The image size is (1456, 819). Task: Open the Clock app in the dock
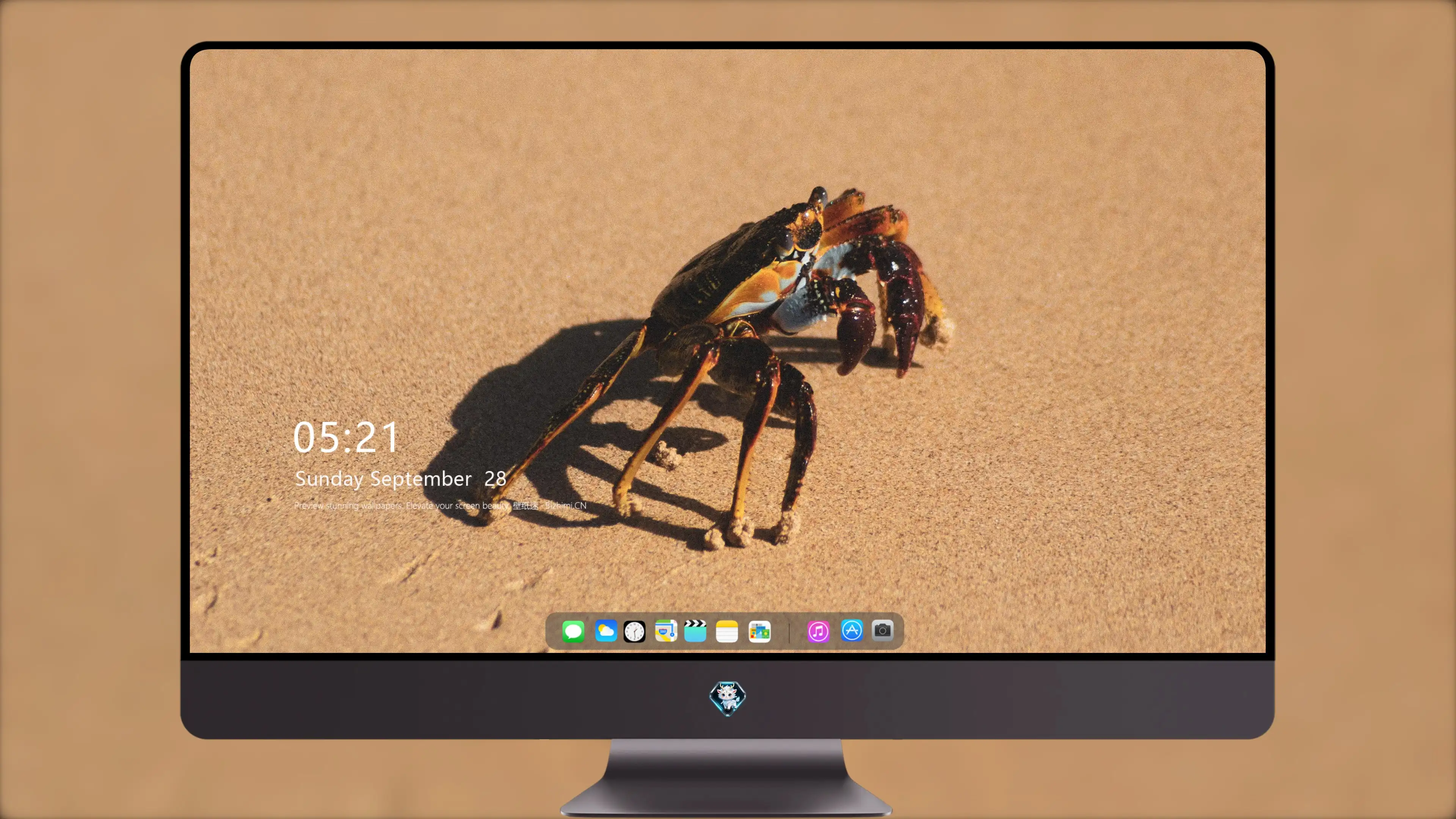click(x=634, y=631)
